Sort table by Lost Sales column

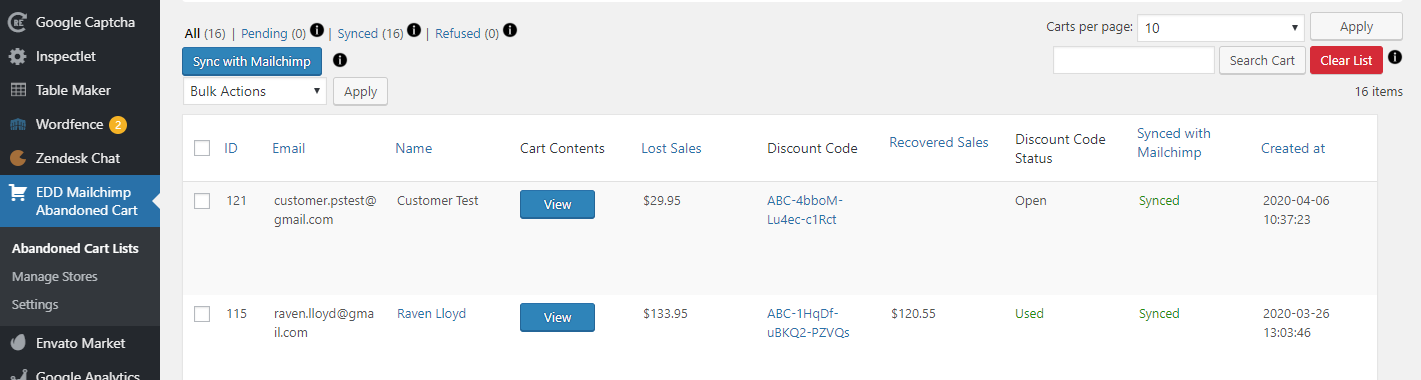(671, 148)
